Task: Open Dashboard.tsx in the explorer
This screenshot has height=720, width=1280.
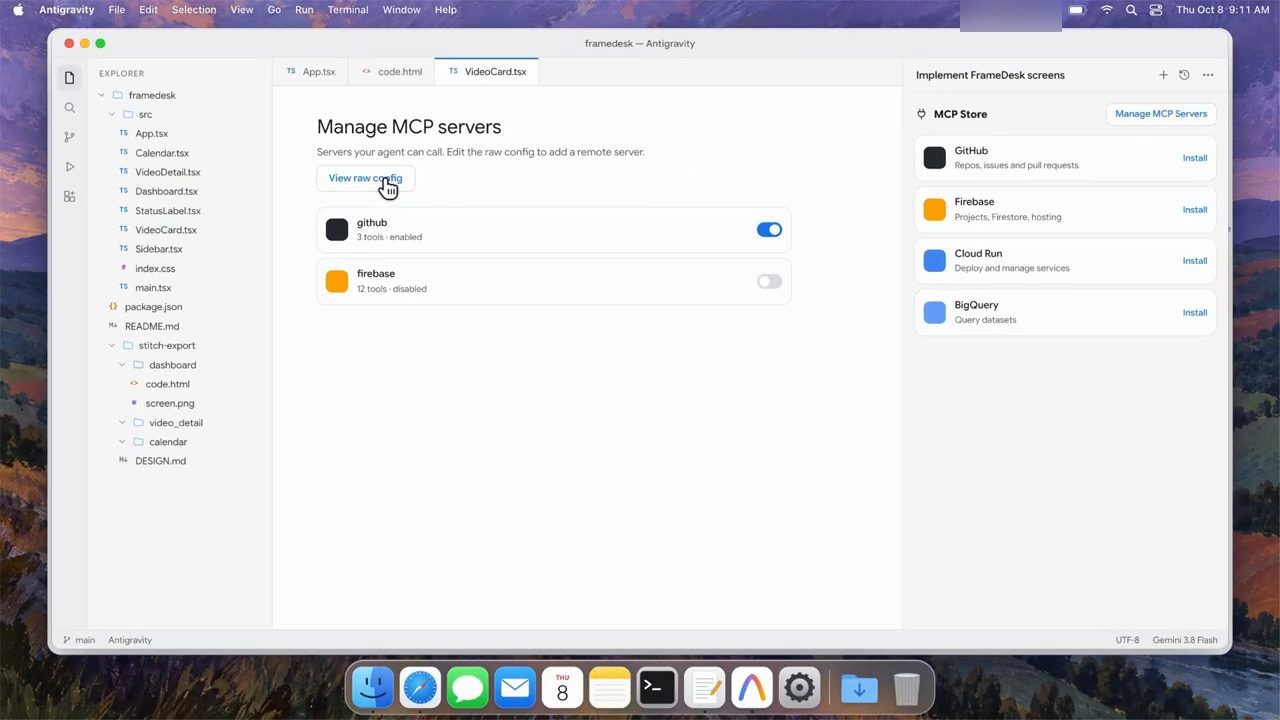Action: 167,191
